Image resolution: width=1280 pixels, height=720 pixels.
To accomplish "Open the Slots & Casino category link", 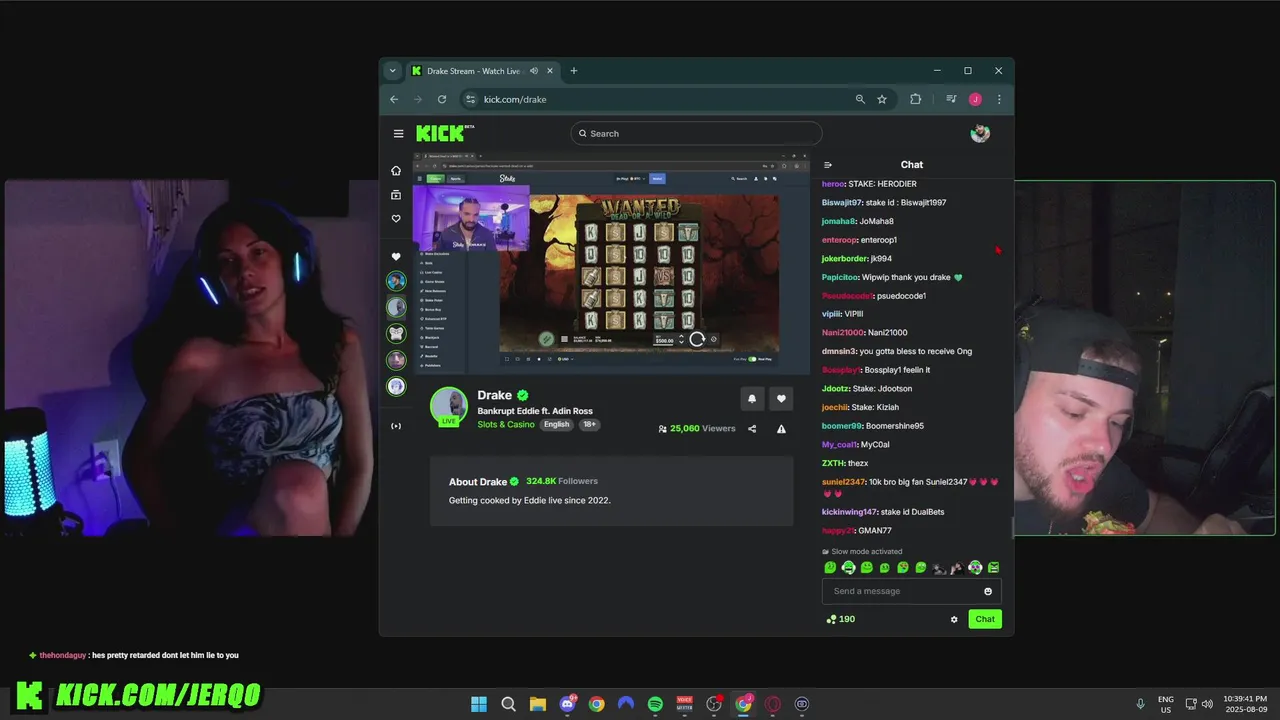I will 506,424.
